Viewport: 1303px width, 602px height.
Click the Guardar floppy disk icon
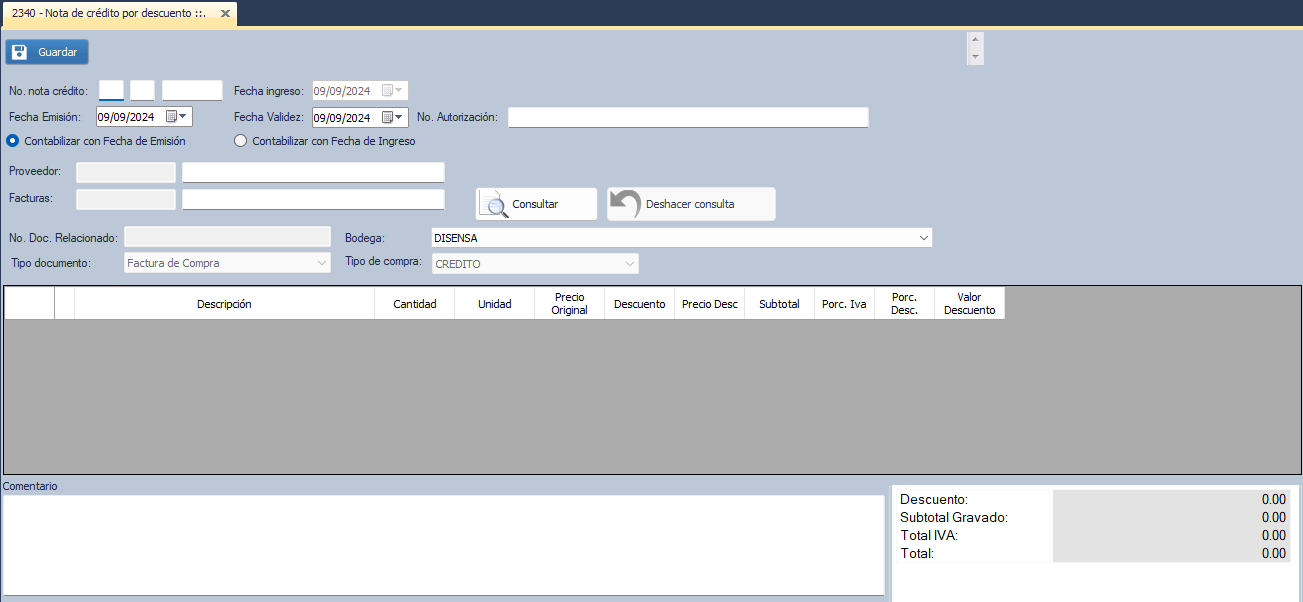pos(19,52)
